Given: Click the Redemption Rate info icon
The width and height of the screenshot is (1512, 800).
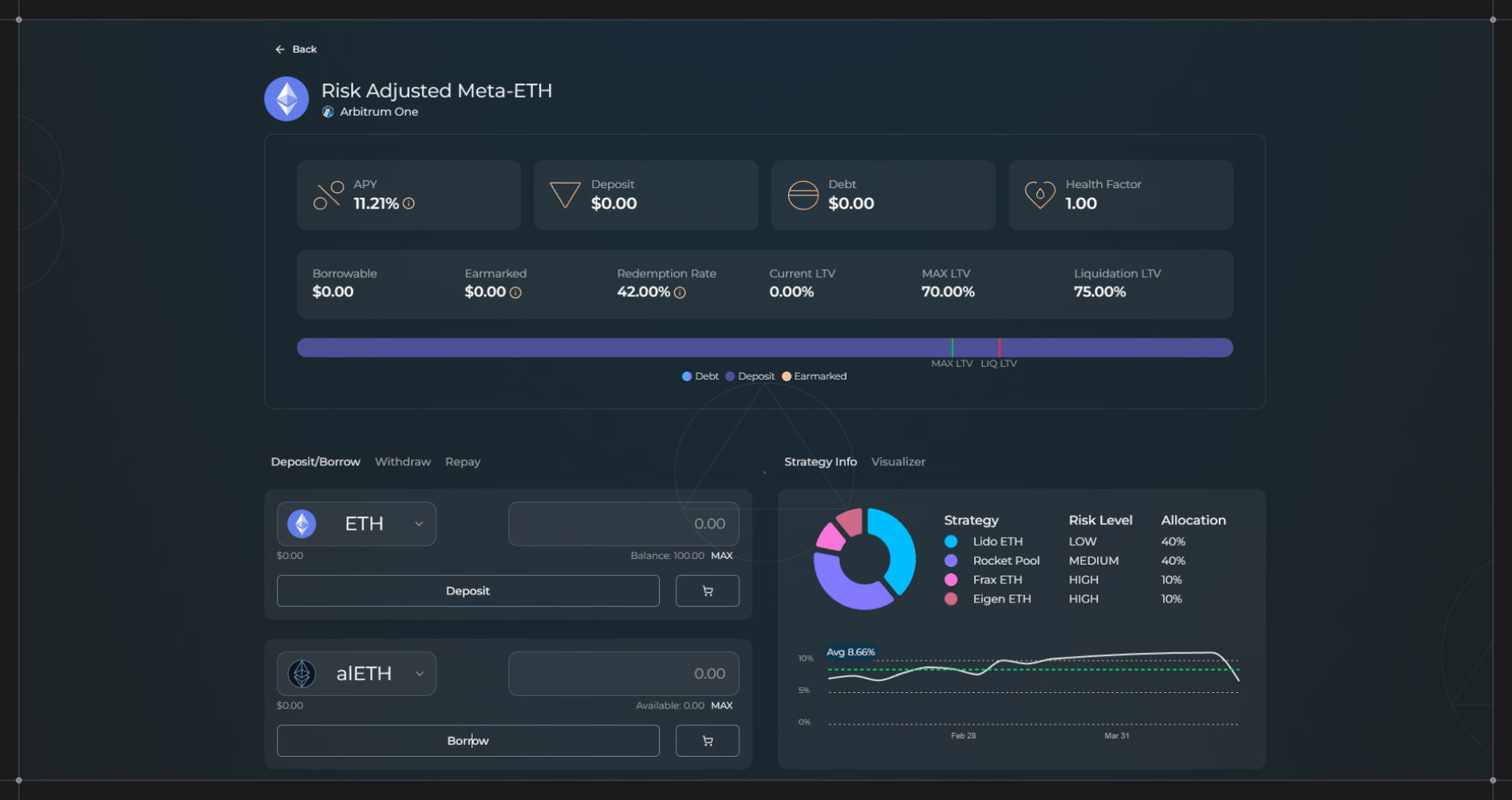Looking at the screenshot, I should point(680,293).
